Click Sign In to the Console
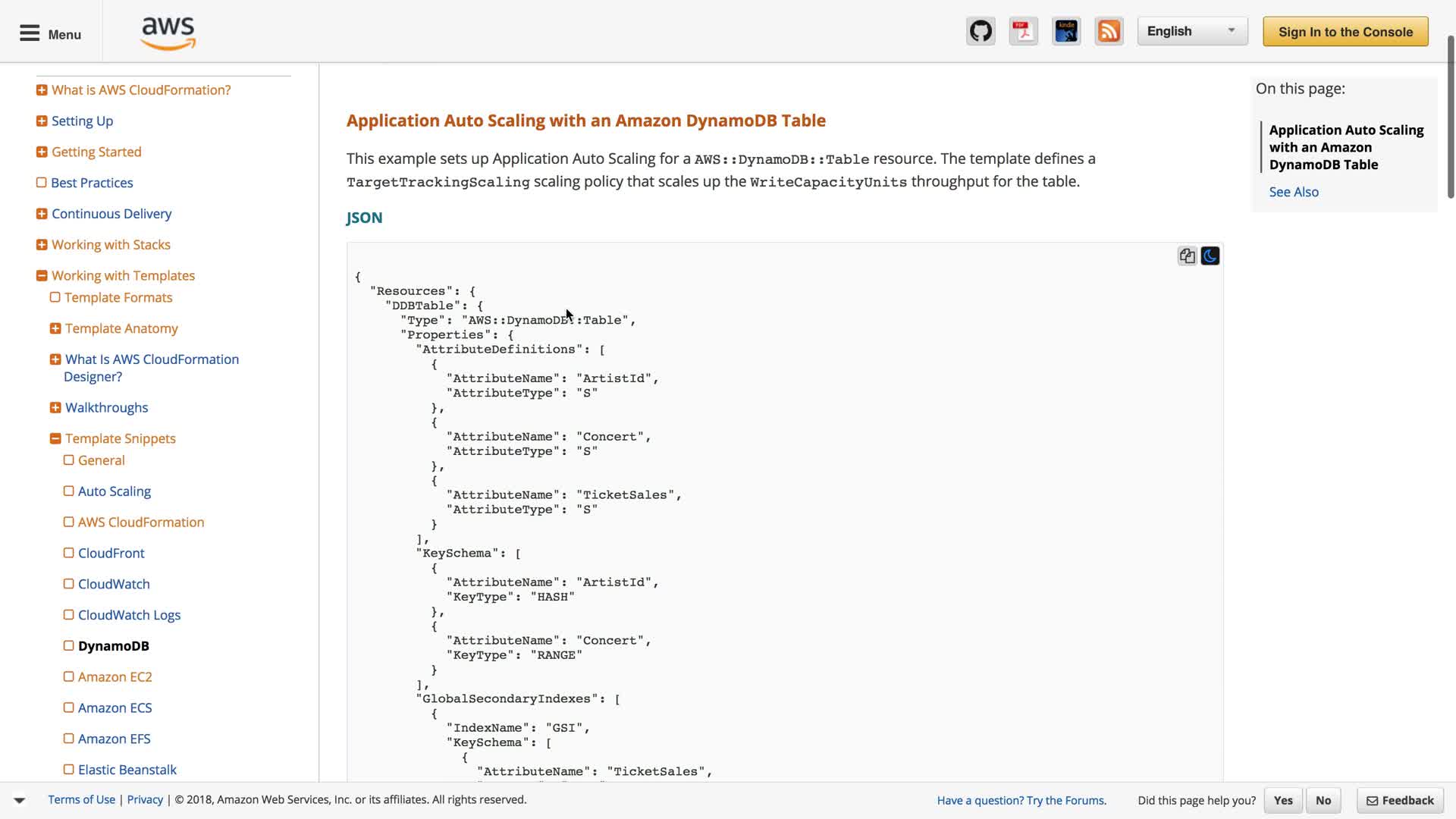Screen dimensions: 1456x819 (x=1345, y=32)
